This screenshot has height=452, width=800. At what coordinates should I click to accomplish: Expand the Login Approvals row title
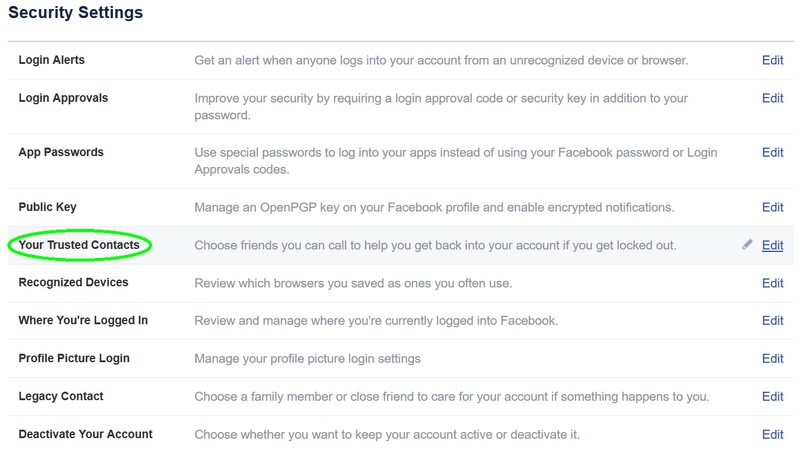point(63,98)
